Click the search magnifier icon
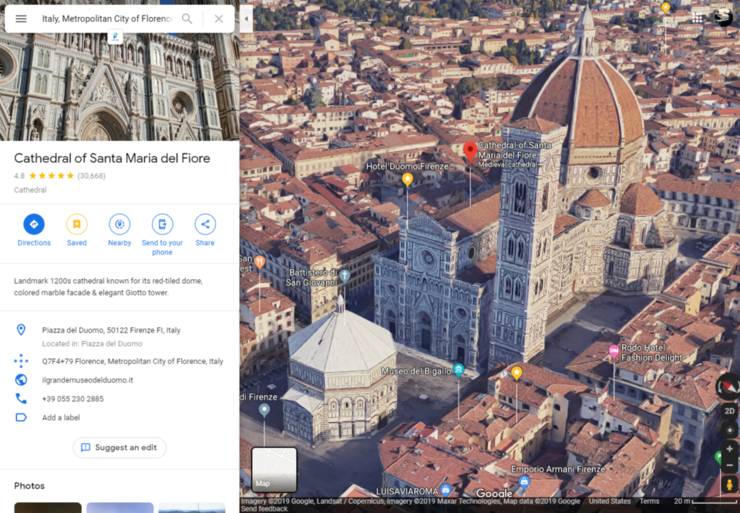 coord(187,19)
